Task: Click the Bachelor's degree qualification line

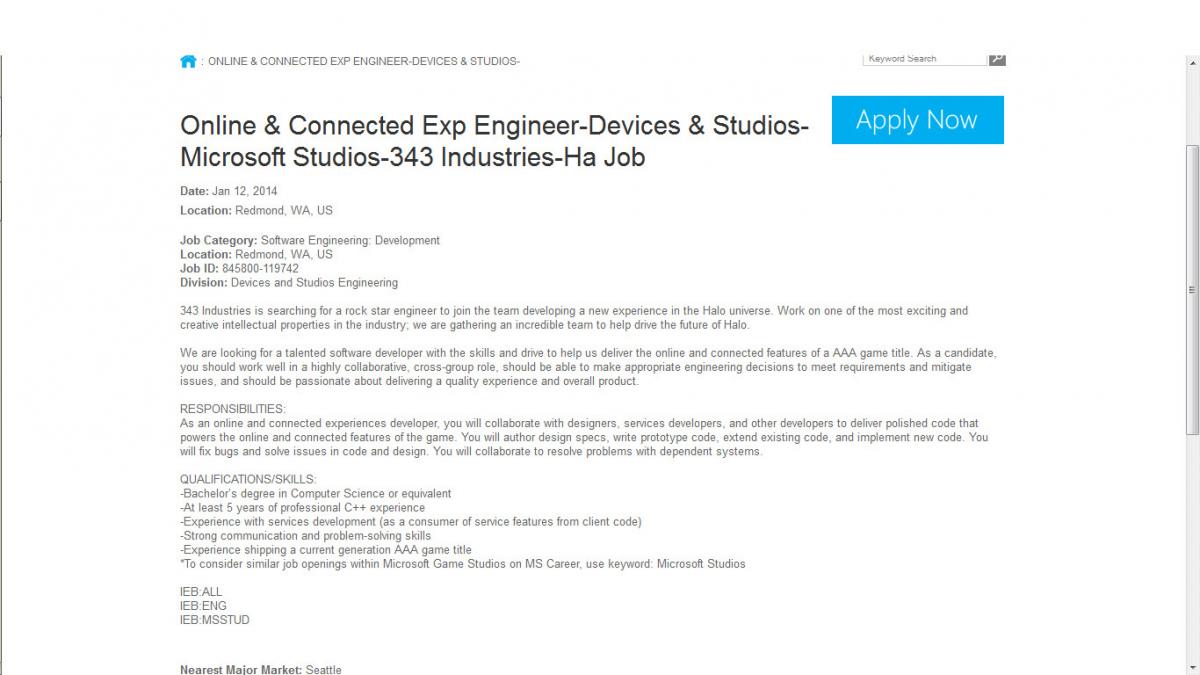Action: pos(316,494)
